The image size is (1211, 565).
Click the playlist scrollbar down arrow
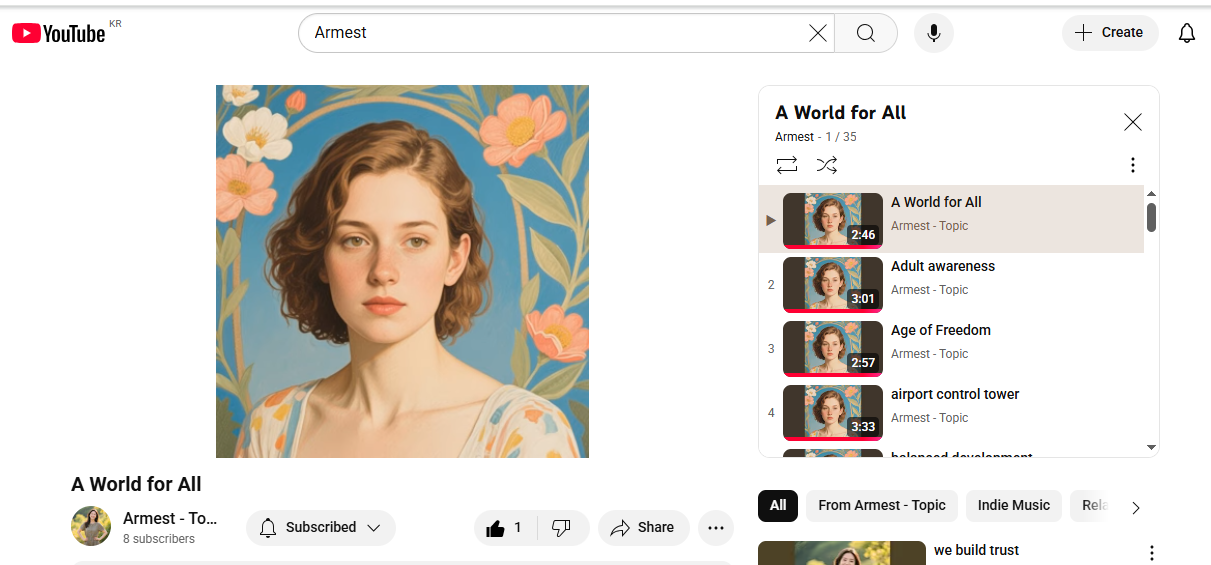pos(1151,447)
